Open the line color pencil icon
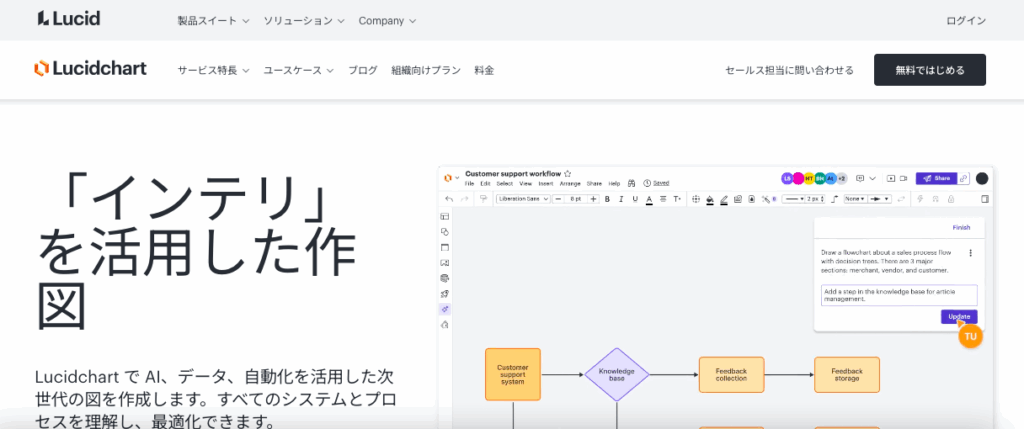The height and width of the screenshot is (429, 1024). click(724, 200)
